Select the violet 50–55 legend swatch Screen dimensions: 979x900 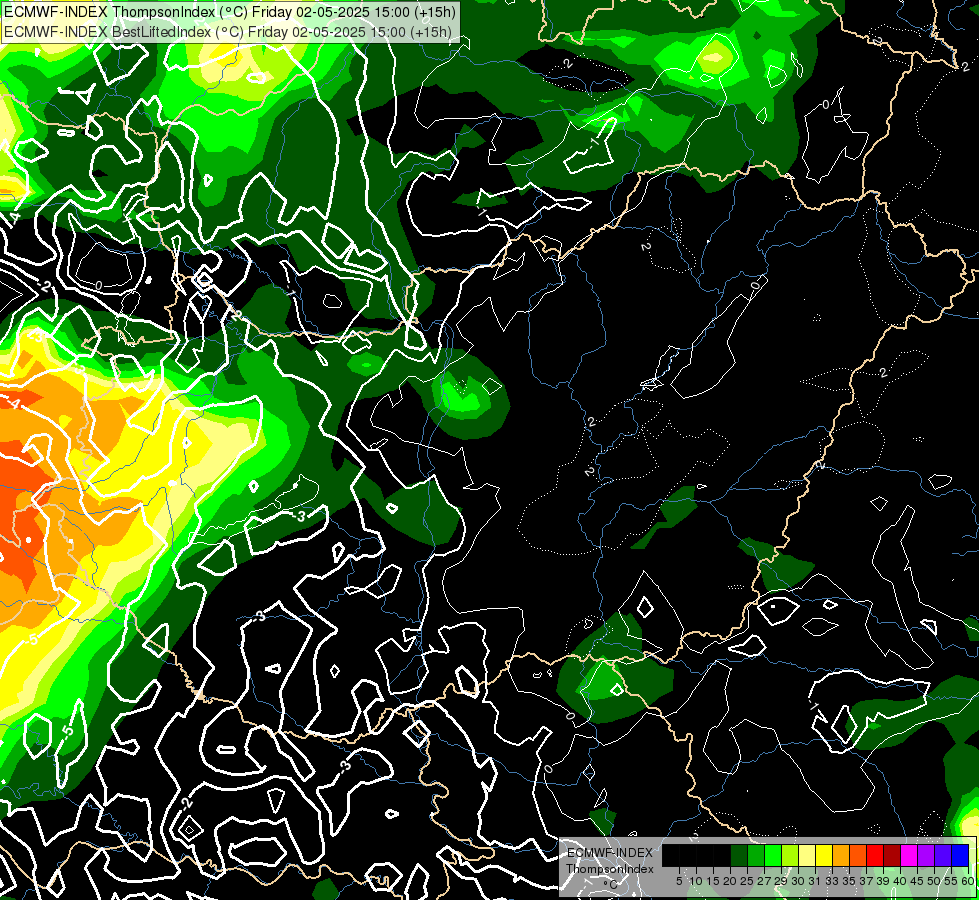coord(943,855)
